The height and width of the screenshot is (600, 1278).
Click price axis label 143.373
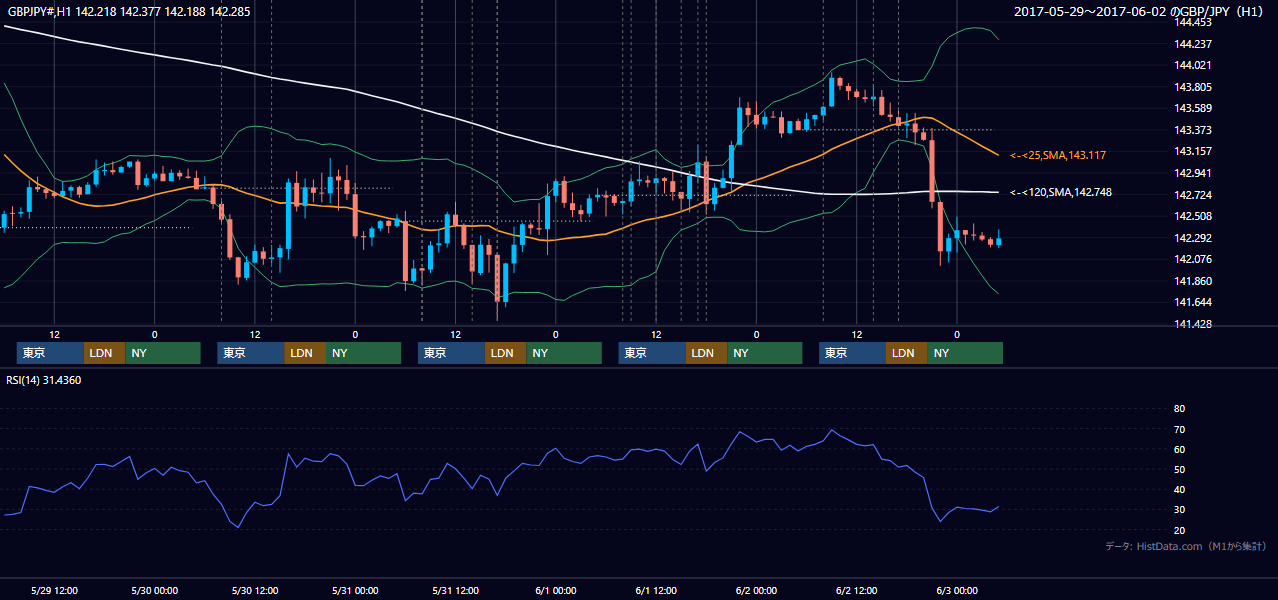(1193, 130)
